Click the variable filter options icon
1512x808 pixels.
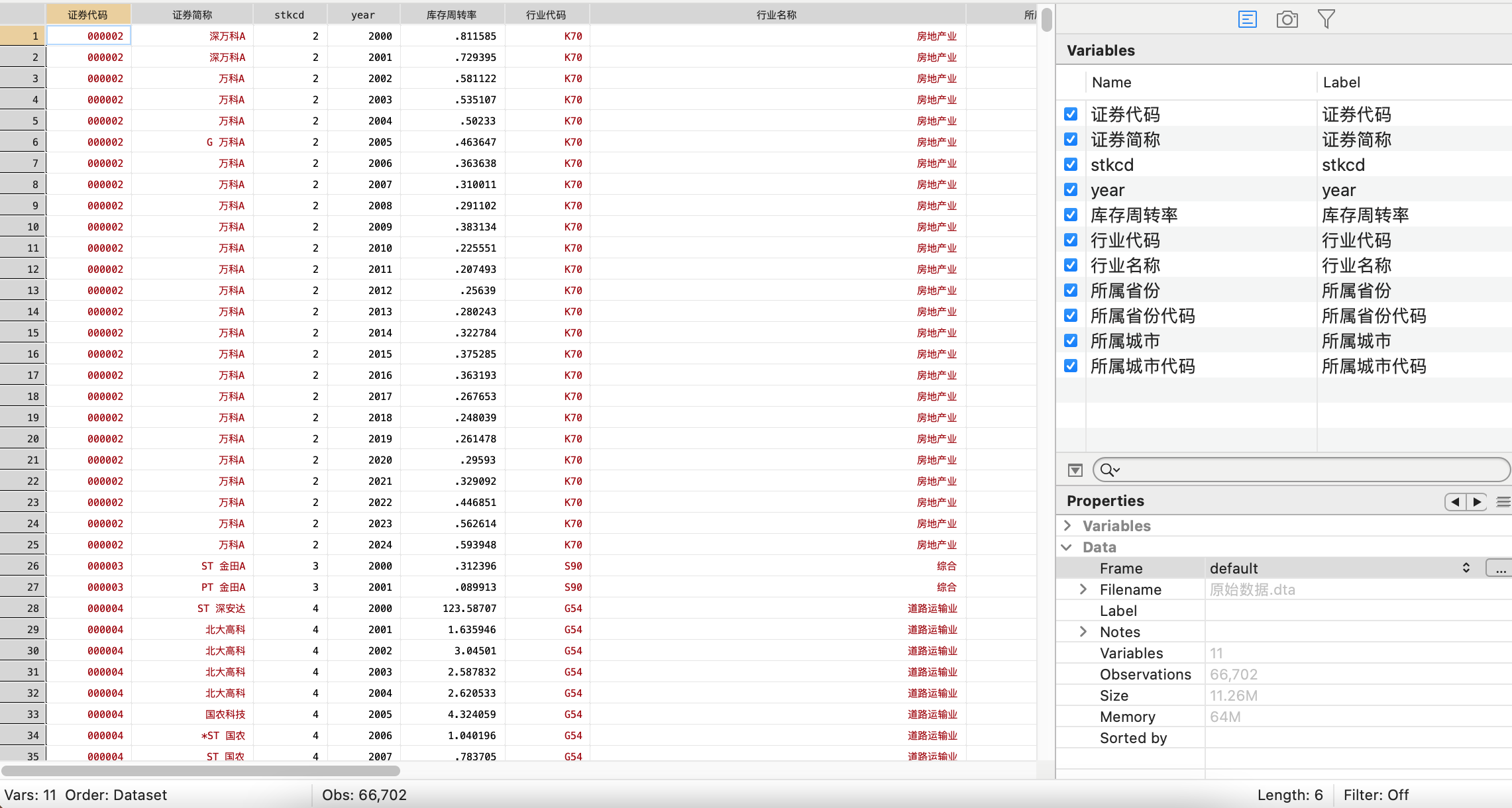coord(1075,470)
